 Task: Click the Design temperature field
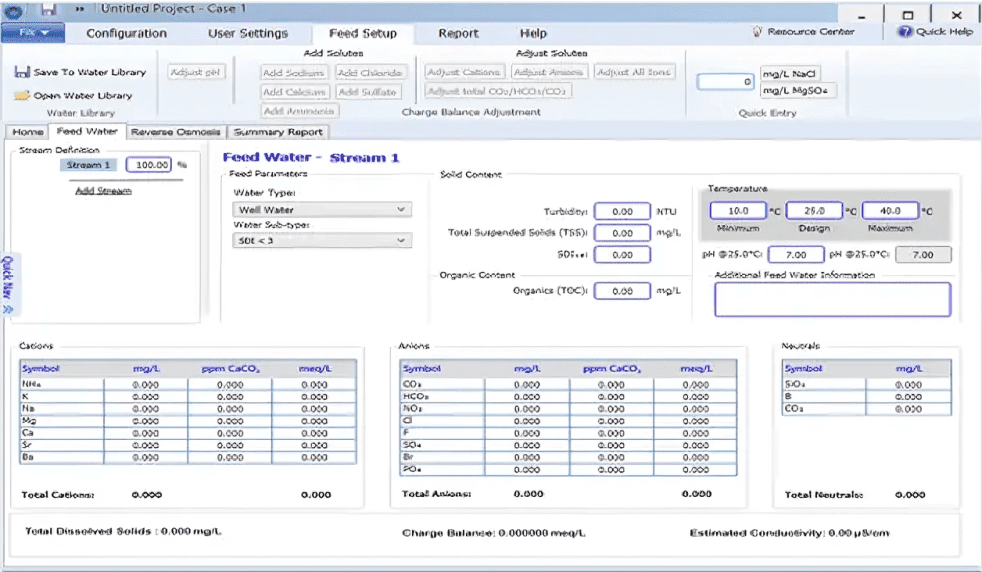pyautogui.click(x=814, y=211)
